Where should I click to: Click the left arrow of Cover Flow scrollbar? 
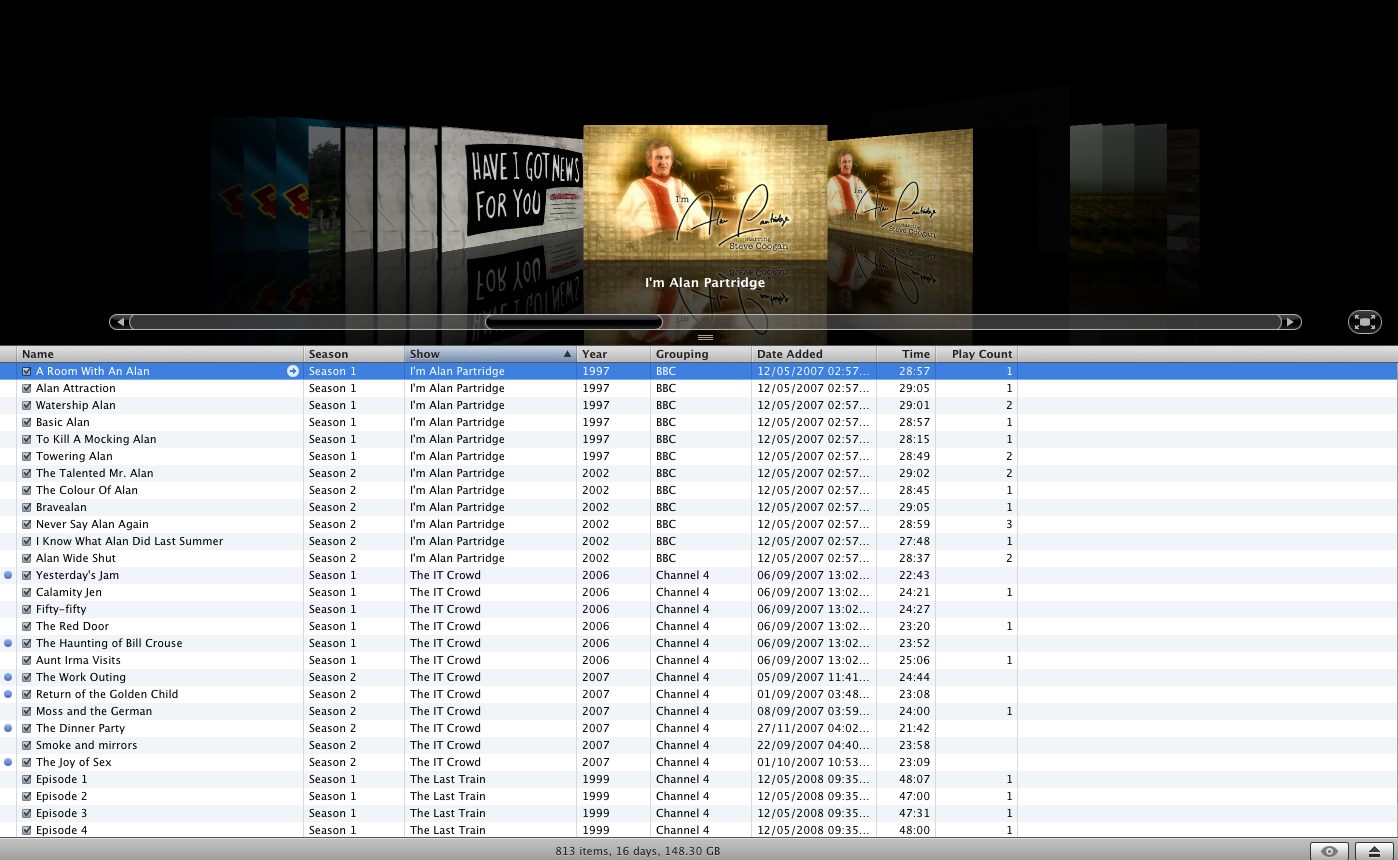pyautogui.click(x=120, y=322)
